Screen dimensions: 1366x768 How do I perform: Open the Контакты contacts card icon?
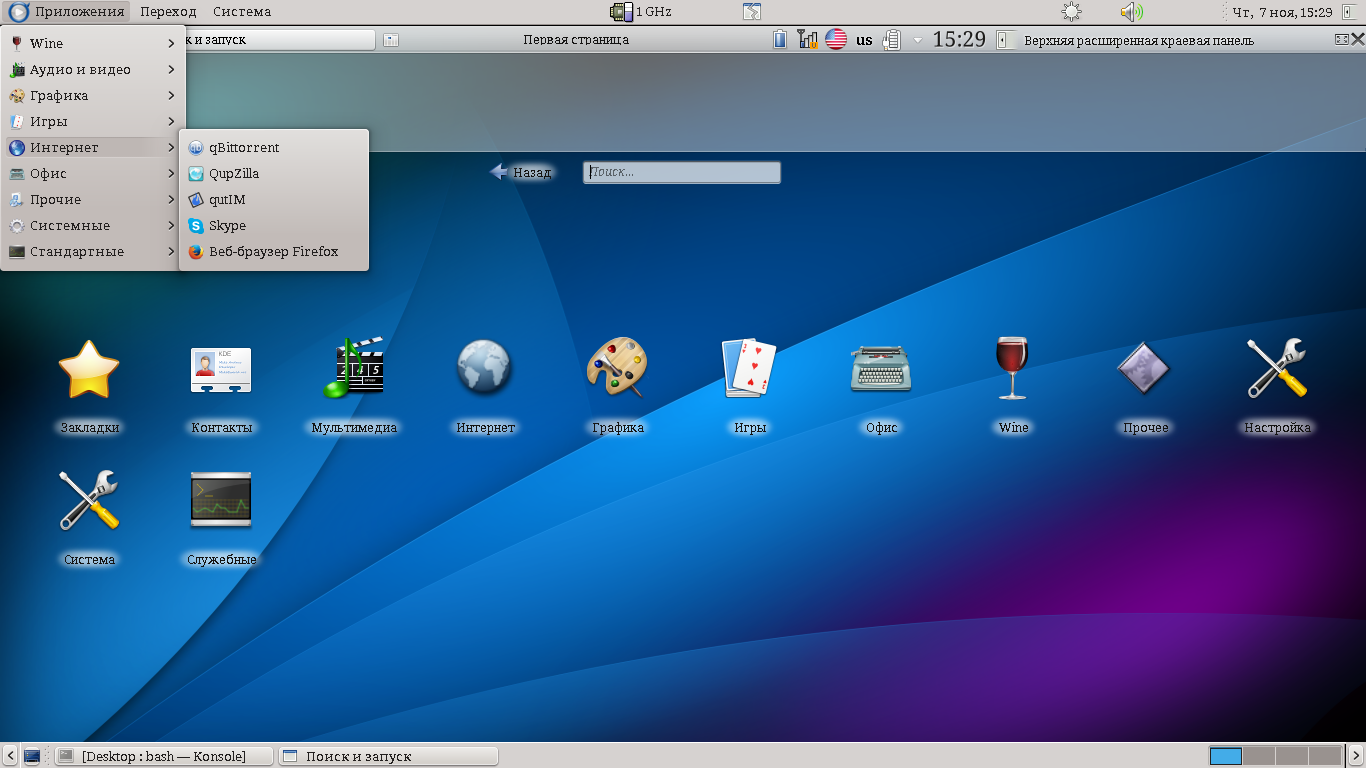coord(221,369)
